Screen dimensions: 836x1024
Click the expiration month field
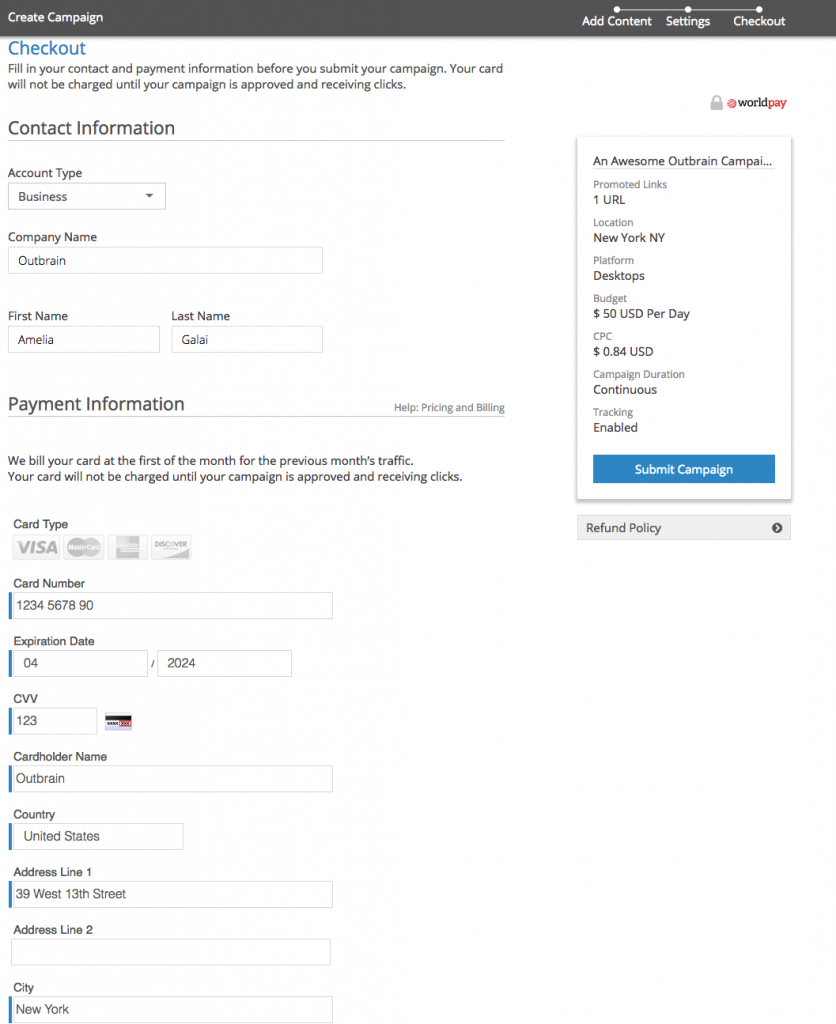(80, 663)
